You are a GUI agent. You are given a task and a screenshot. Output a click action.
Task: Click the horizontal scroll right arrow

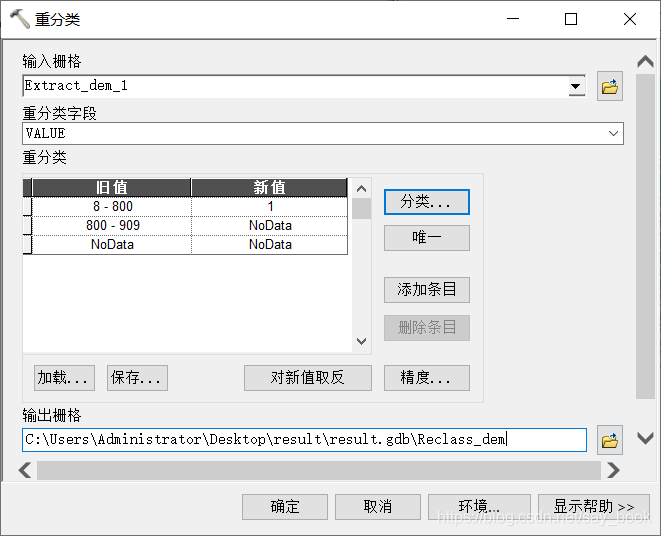pos(613,470)
